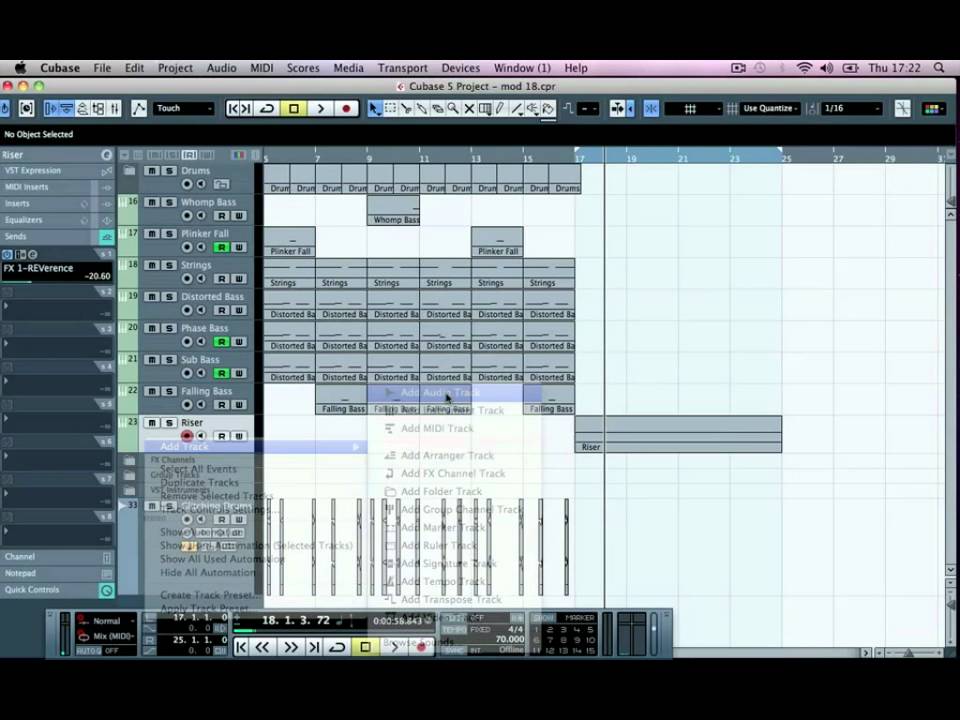Select the Mute X tool

point(469,109)
